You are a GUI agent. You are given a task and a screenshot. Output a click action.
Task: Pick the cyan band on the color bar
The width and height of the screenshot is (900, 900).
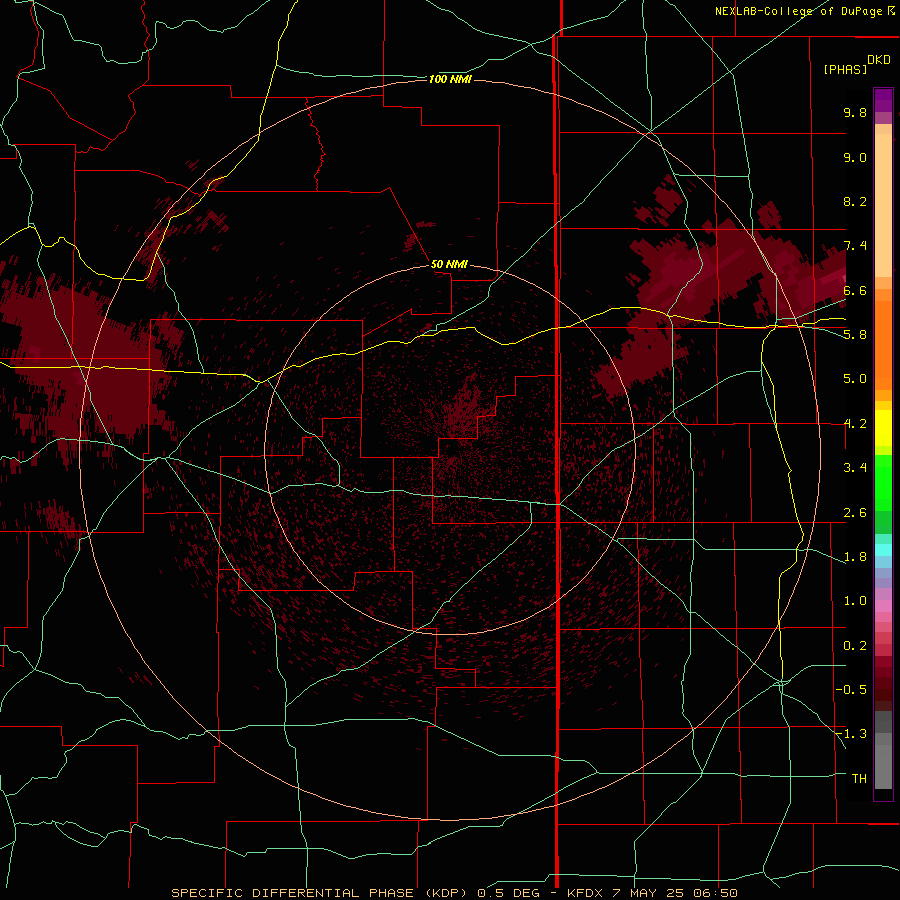(883, 550)
